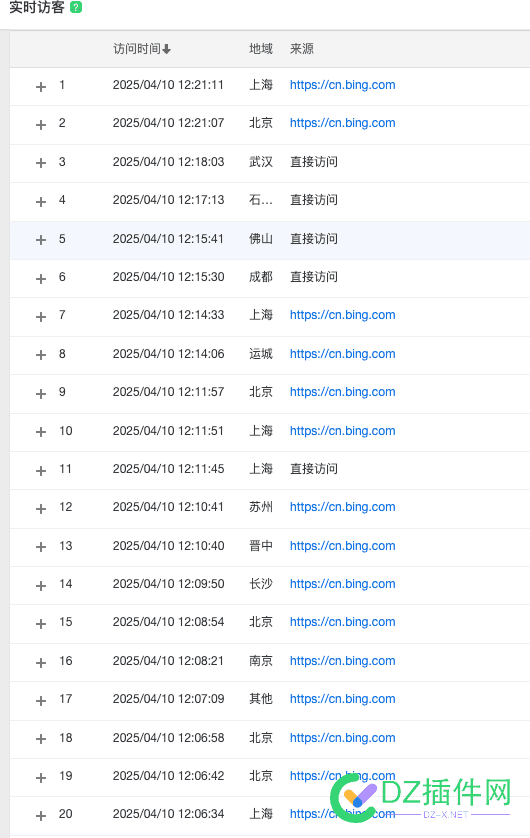Open bing source link in row 15
The height and width of the screenshot is (838, 530).
(x=342, y=622)
